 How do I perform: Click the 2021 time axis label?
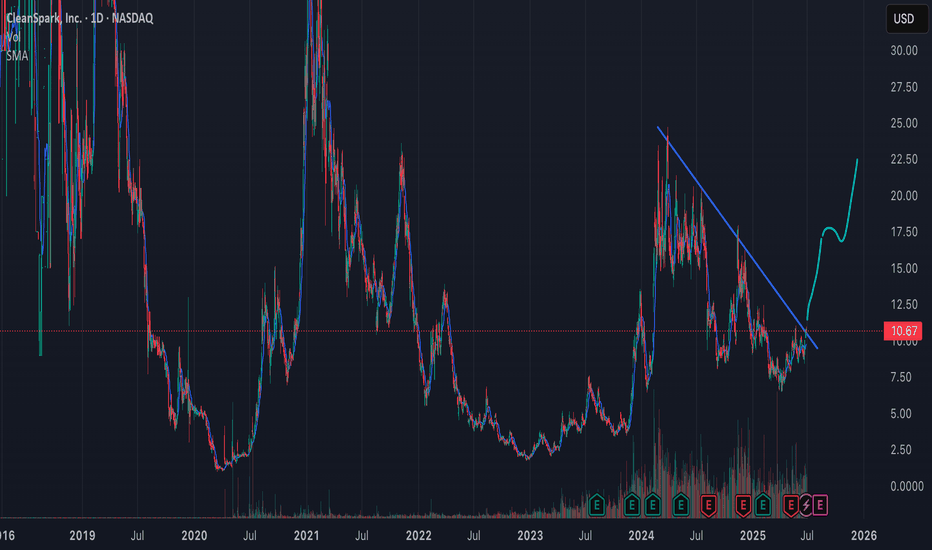306,536
